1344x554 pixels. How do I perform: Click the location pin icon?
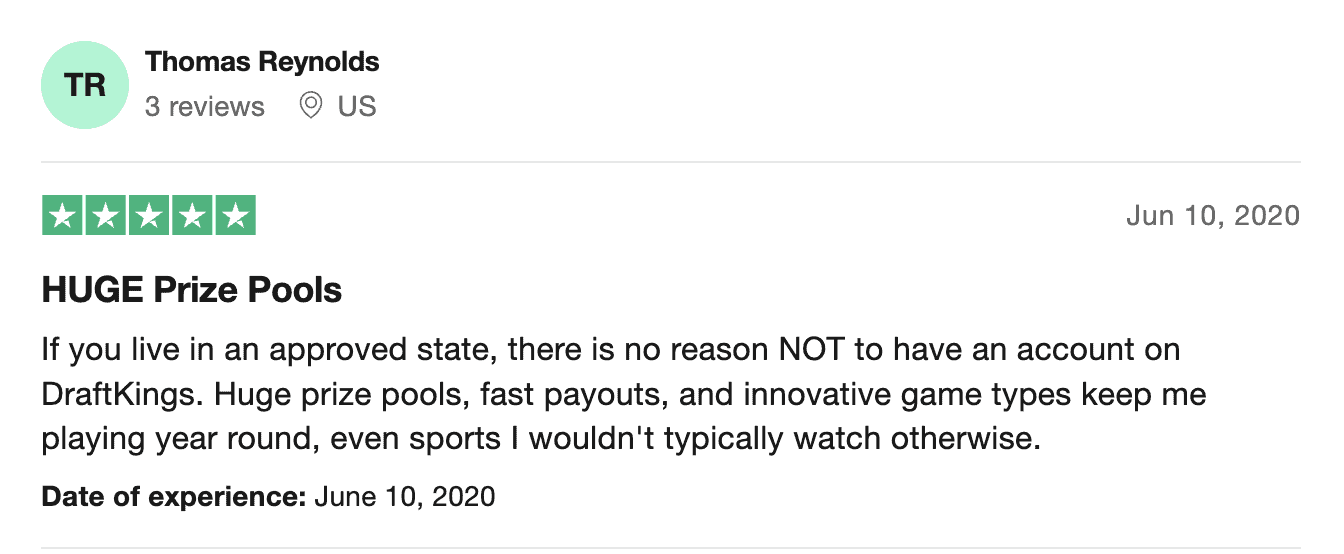click(x=311, y=105)
